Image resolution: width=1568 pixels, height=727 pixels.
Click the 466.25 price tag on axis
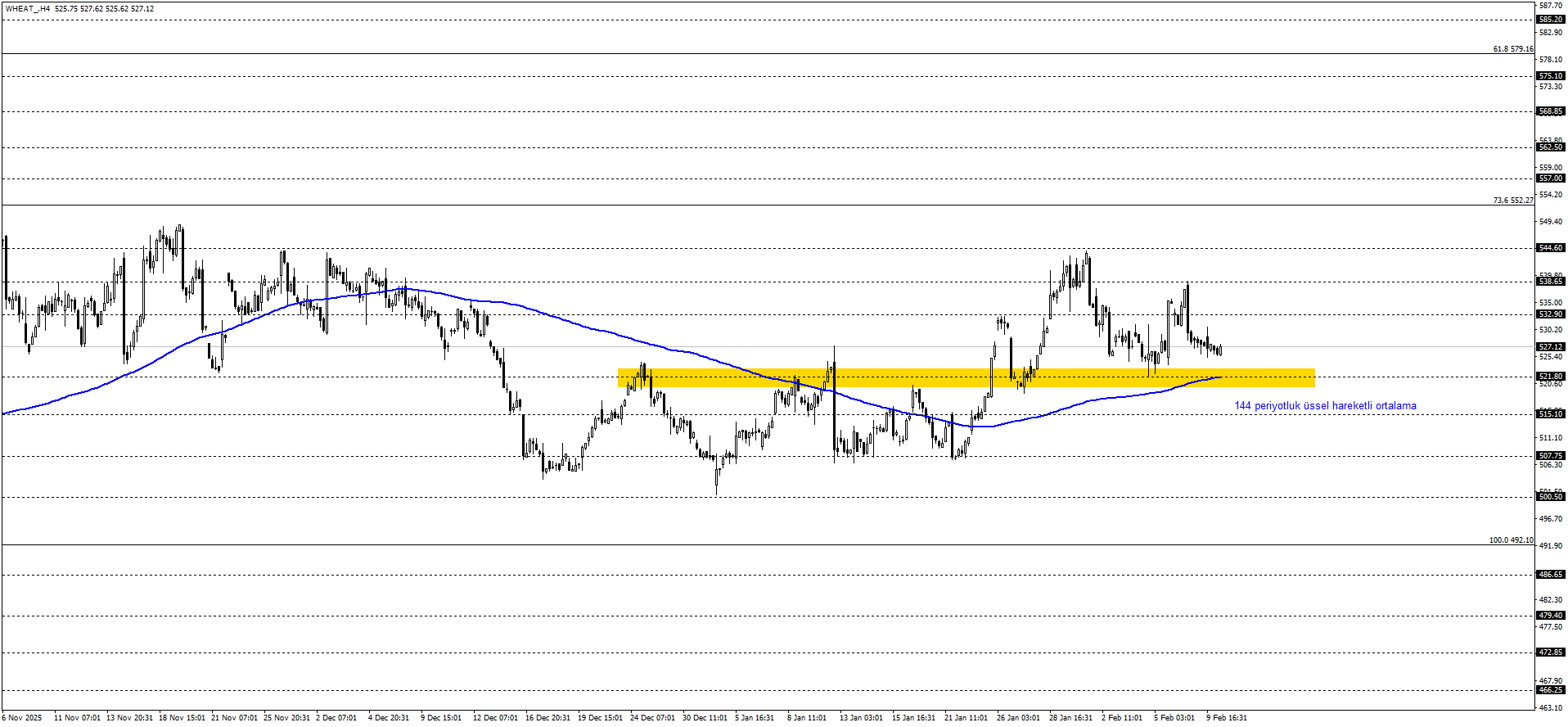pos(1551,690)
